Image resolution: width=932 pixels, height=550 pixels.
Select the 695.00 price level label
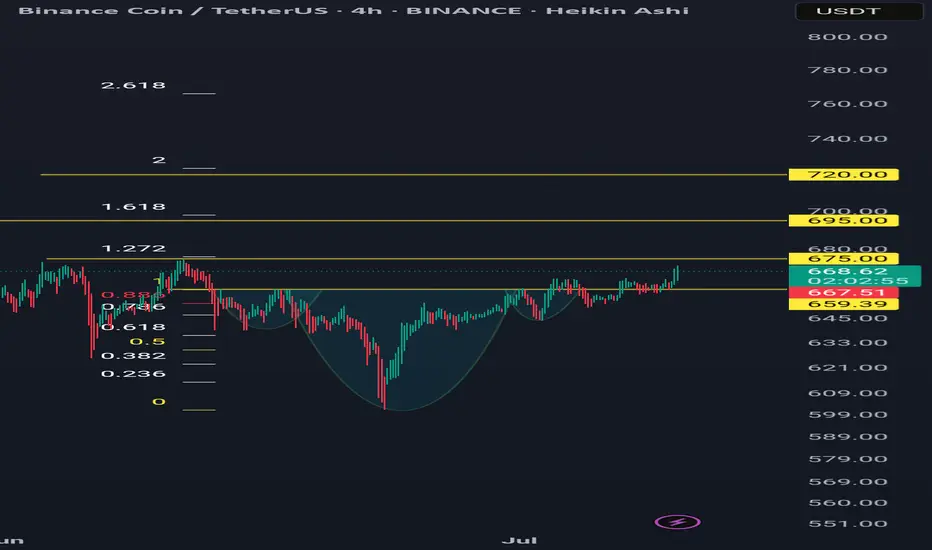click(x=843, y=221)
